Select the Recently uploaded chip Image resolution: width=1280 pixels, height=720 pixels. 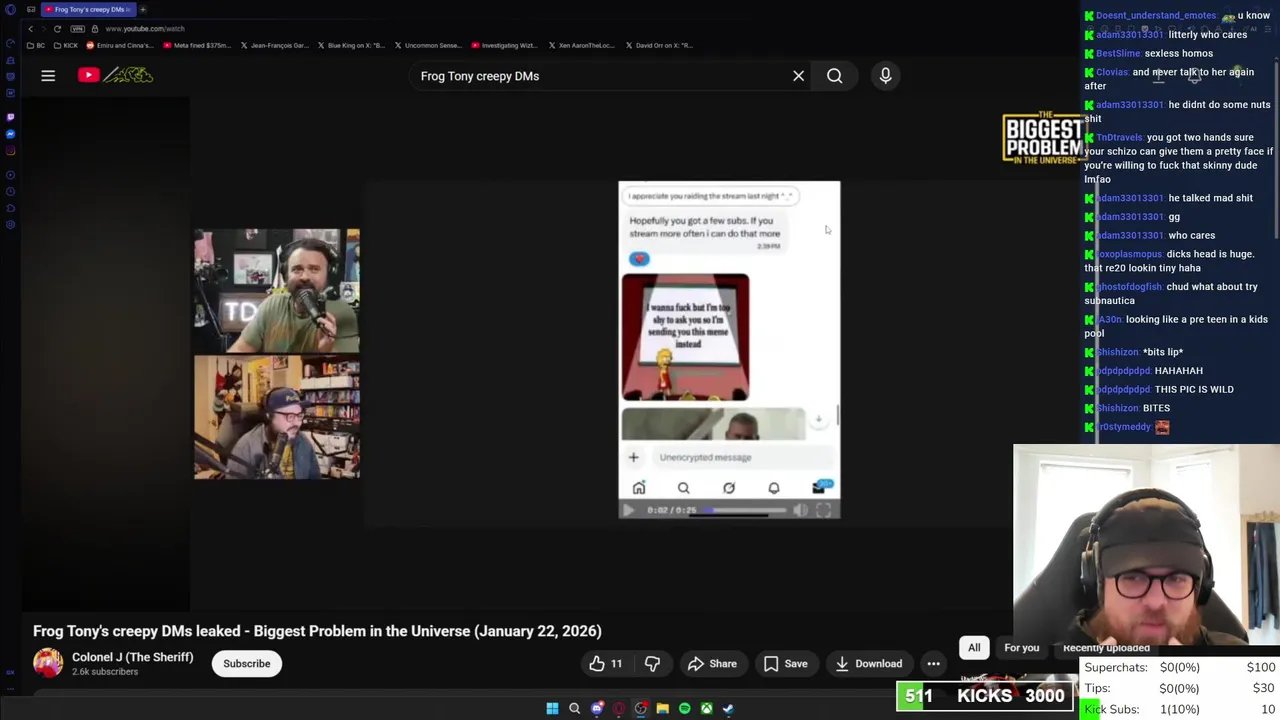(x=1106, y=648)
